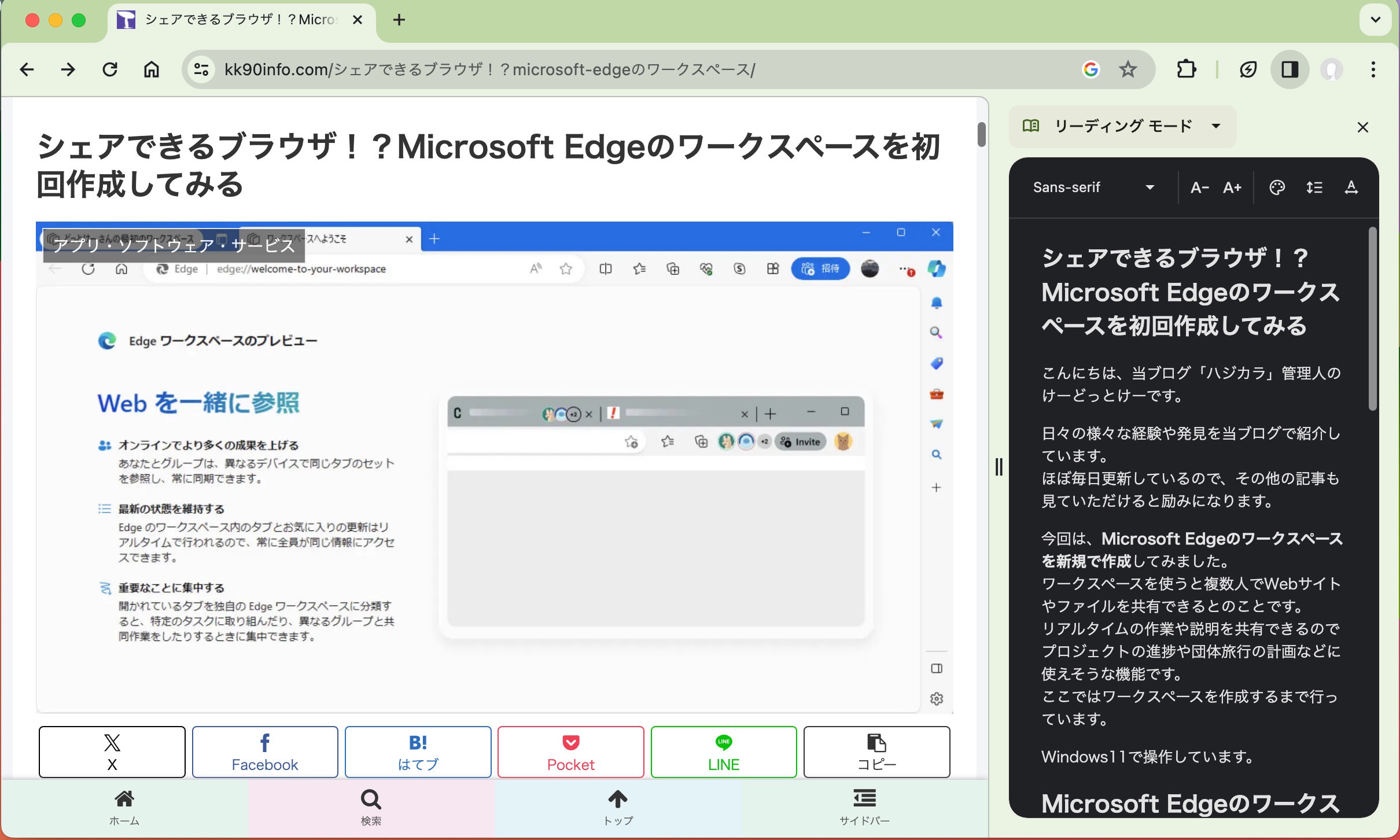Go to ホーム in bottom menu
The image size is (1400, 840).
(x=124, y=808)
